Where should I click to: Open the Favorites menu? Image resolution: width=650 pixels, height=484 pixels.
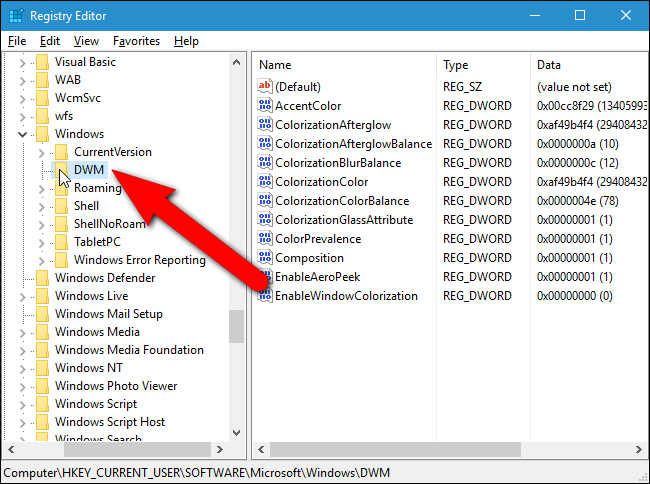point(136,41)
